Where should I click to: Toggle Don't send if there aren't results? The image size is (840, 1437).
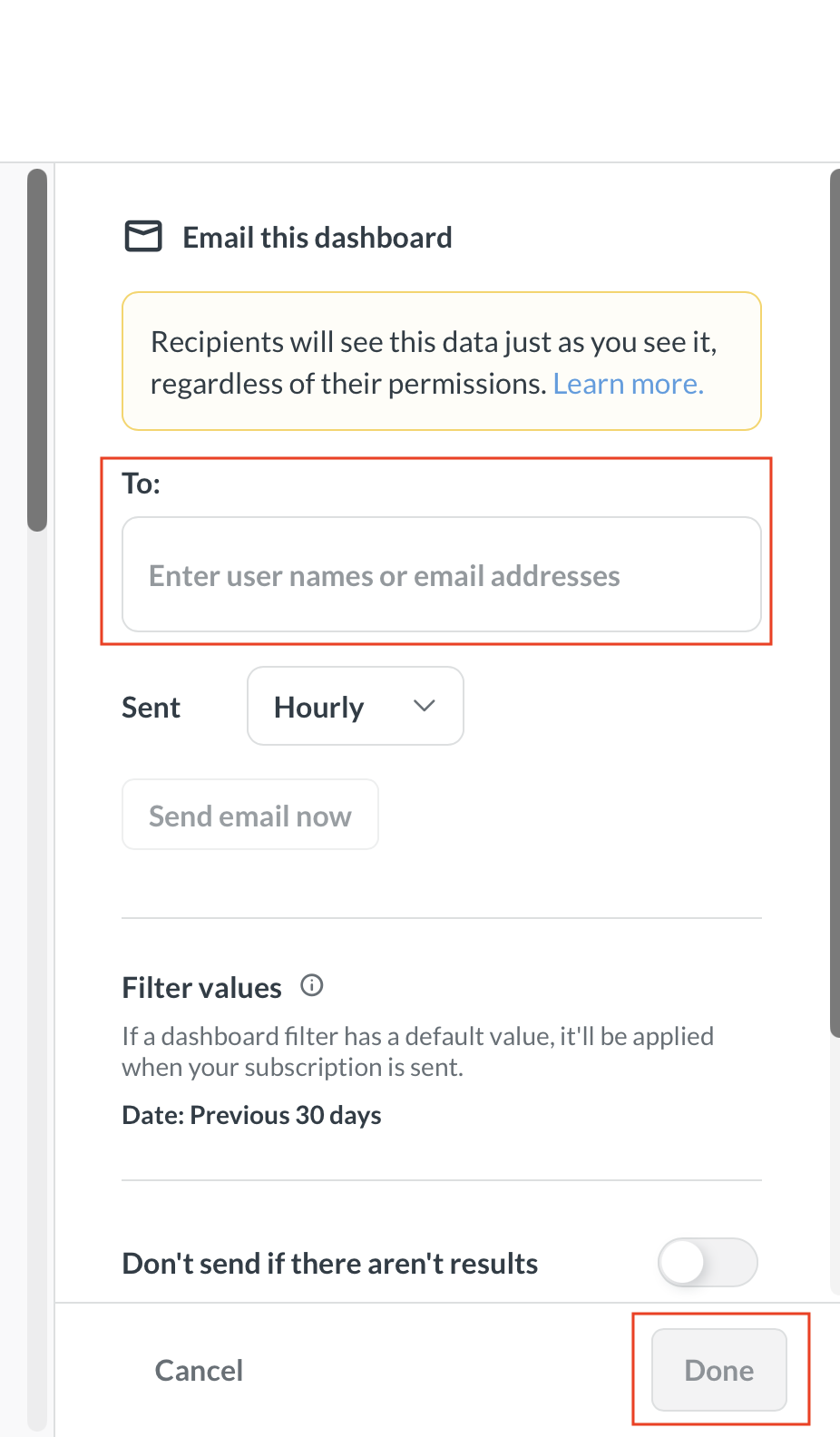pos(708,1262)
